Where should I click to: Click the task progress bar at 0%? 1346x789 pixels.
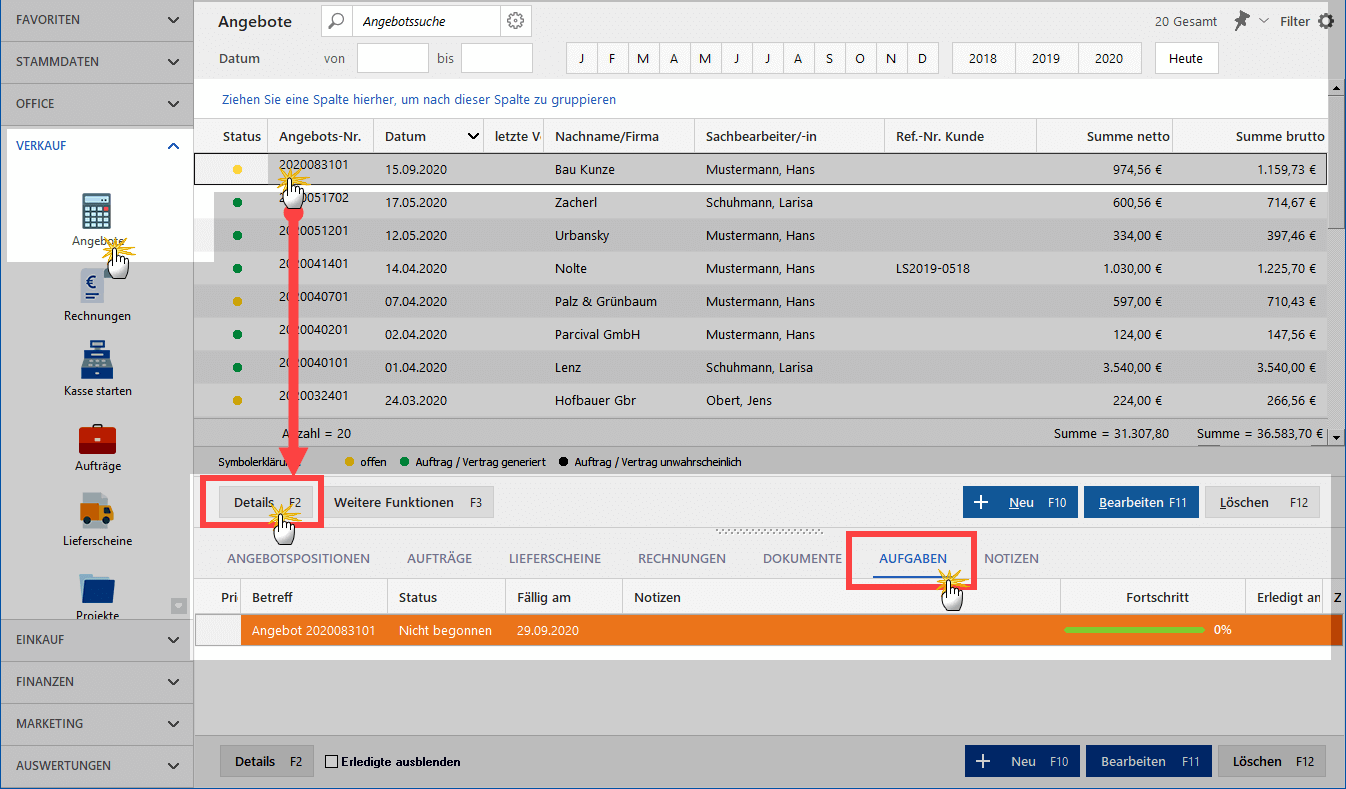[1134, 630]
